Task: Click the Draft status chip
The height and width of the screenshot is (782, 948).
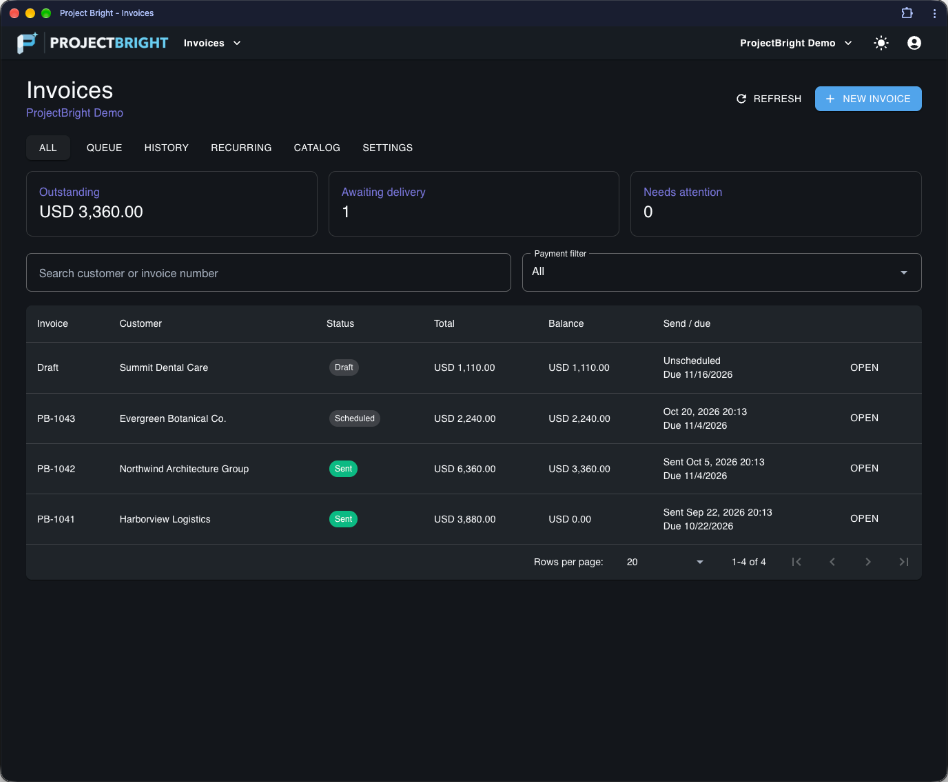Action: (x=343, y=367)
